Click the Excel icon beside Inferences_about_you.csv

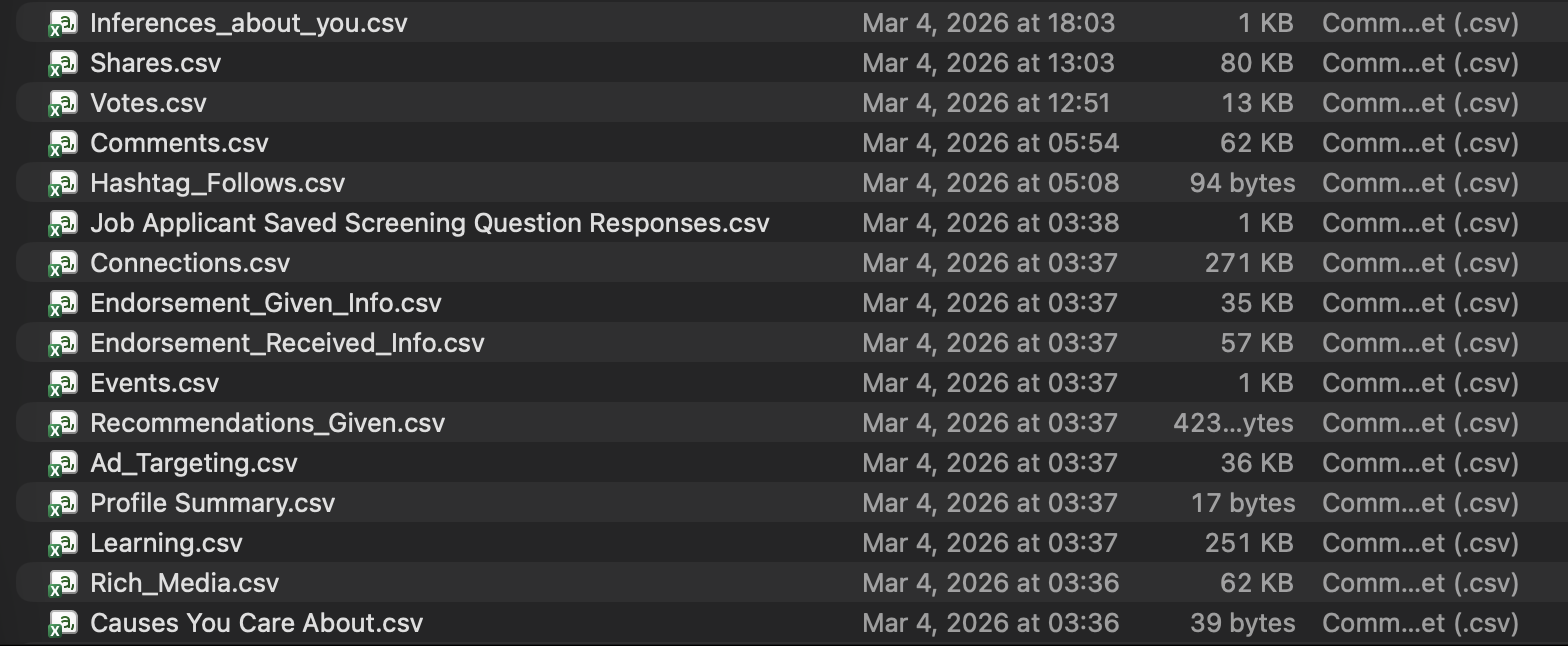coord(63,22)
